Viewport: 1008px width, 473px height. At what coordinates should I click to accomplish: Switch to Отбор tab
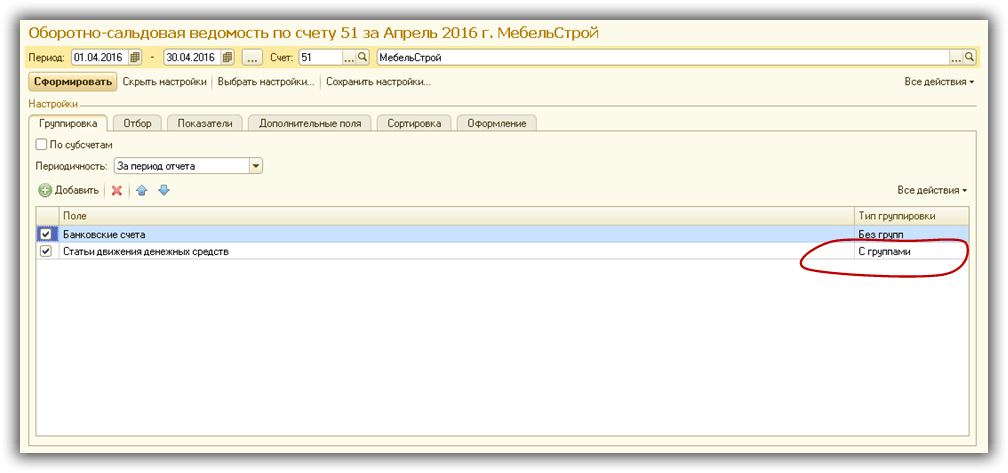(136, 123)
